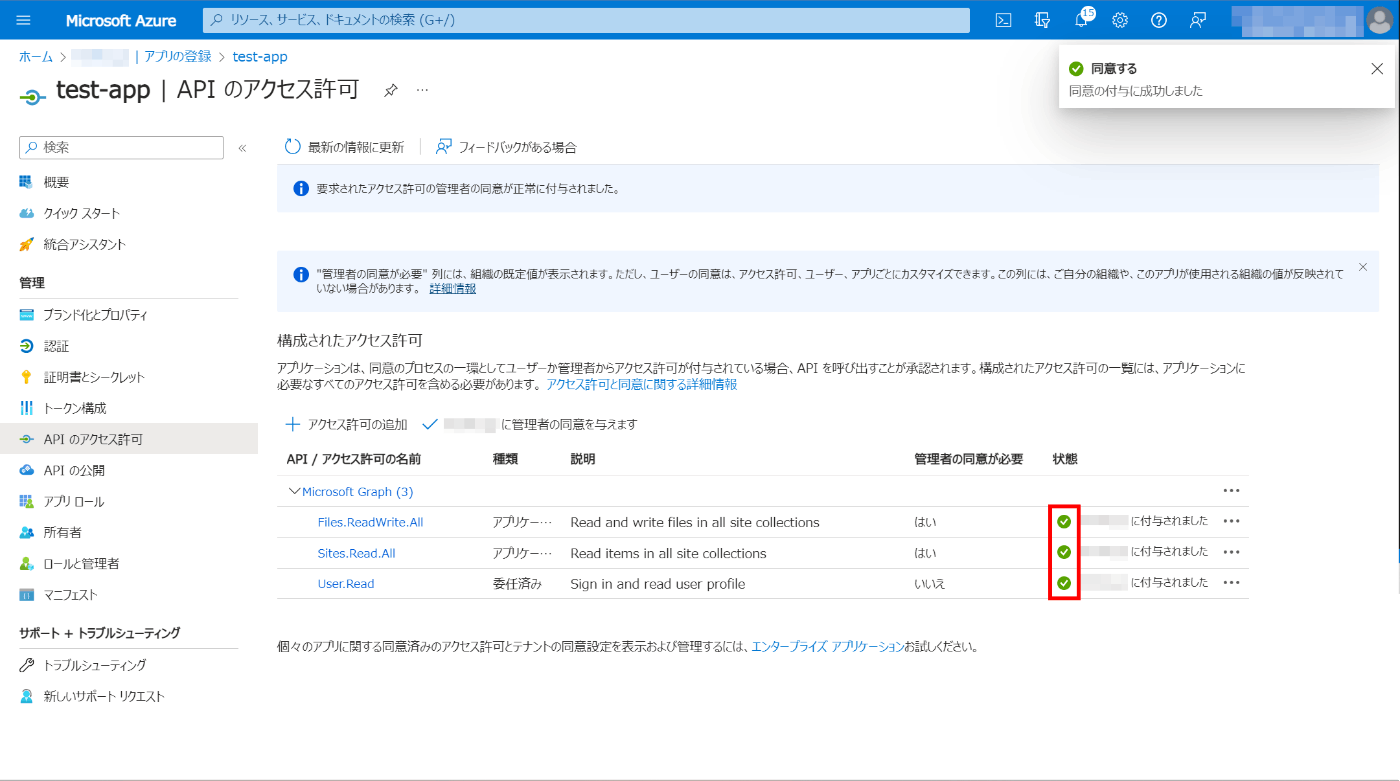Screen dimensions: 1400x781
Task: Open the account avatar menu
Action: click(x=1379, y=20)
